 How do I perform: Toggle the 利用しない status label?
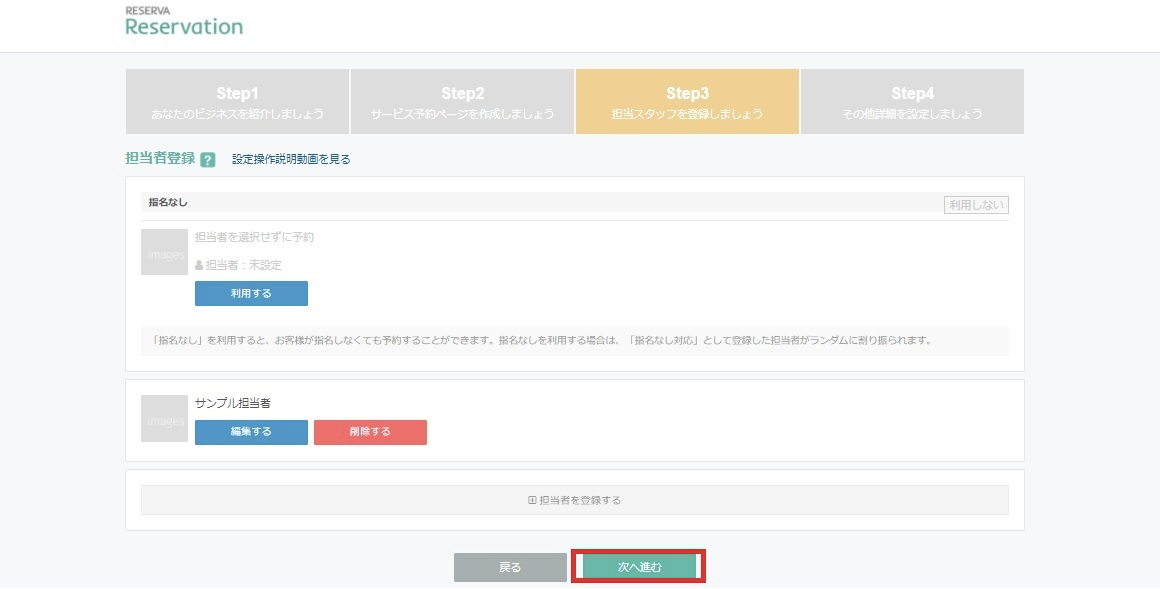pos(976,205)
